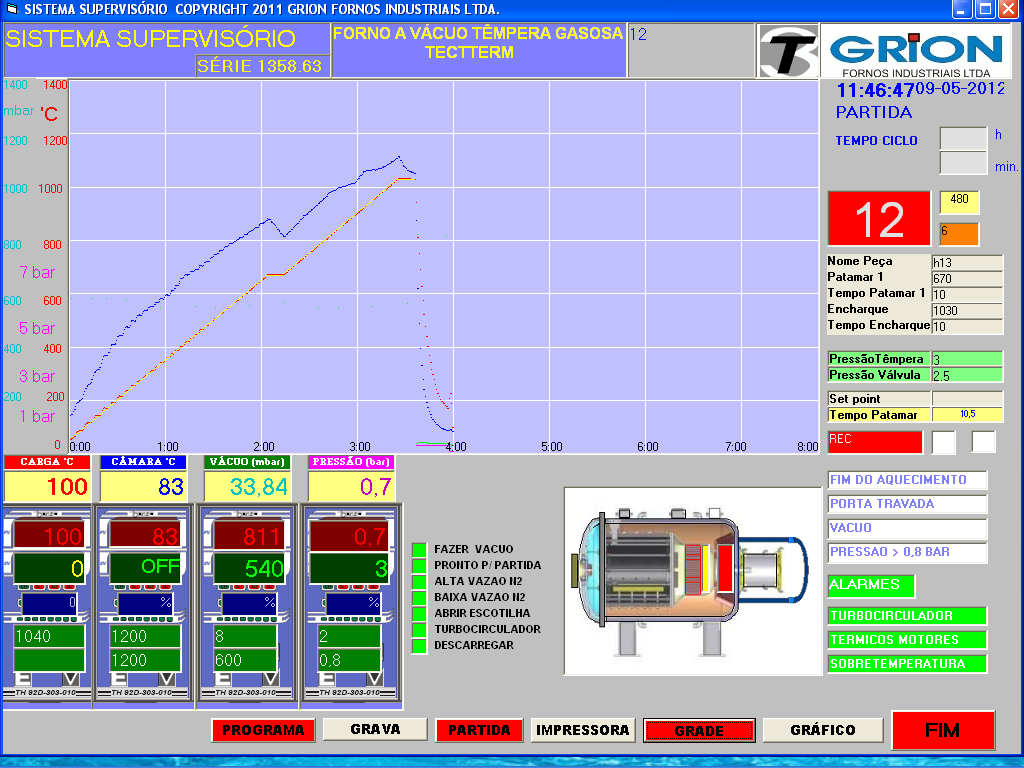Click the empty Set point field
Image resolution: width=1024 pixels, height=768 pixels.
pyautogui.click(x=967, y=399)
